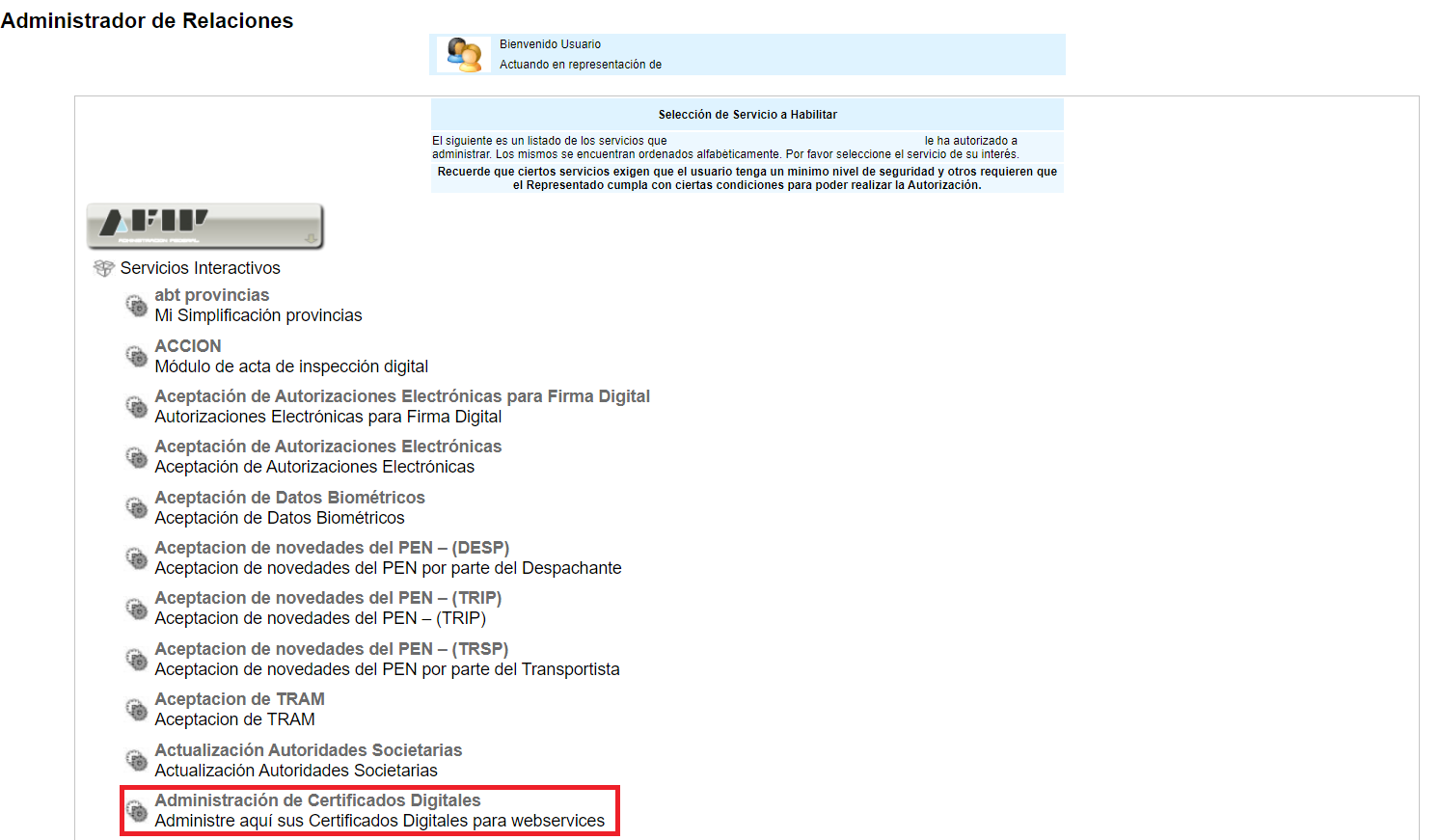Click the Servicios Interactivos box icon
The image size is (1440, 840).
pos(103,268)
